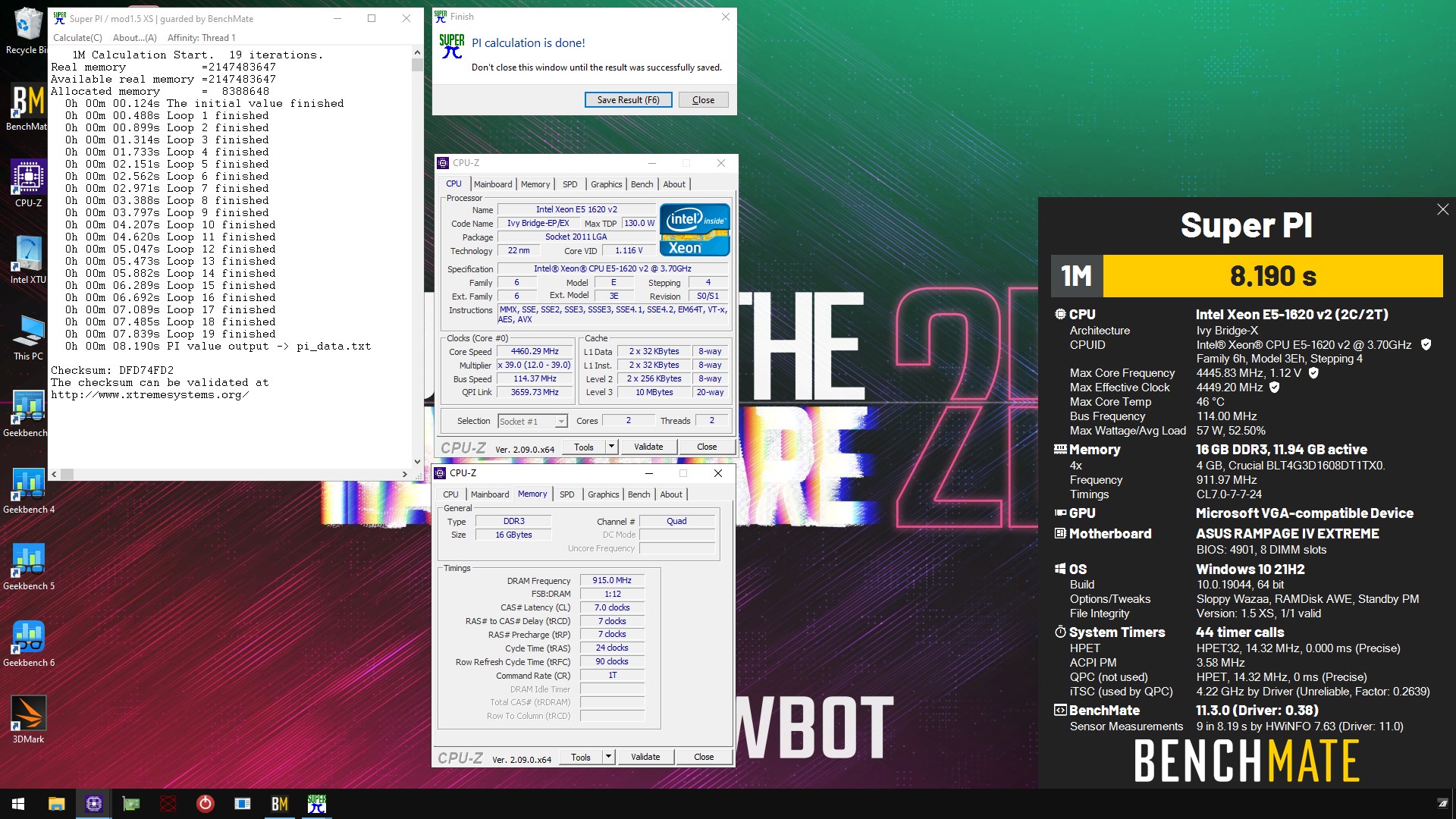Switch to CPU-Z in the taskbar
The width and height of the screenshot is (1456, 819).
[93, 804]
